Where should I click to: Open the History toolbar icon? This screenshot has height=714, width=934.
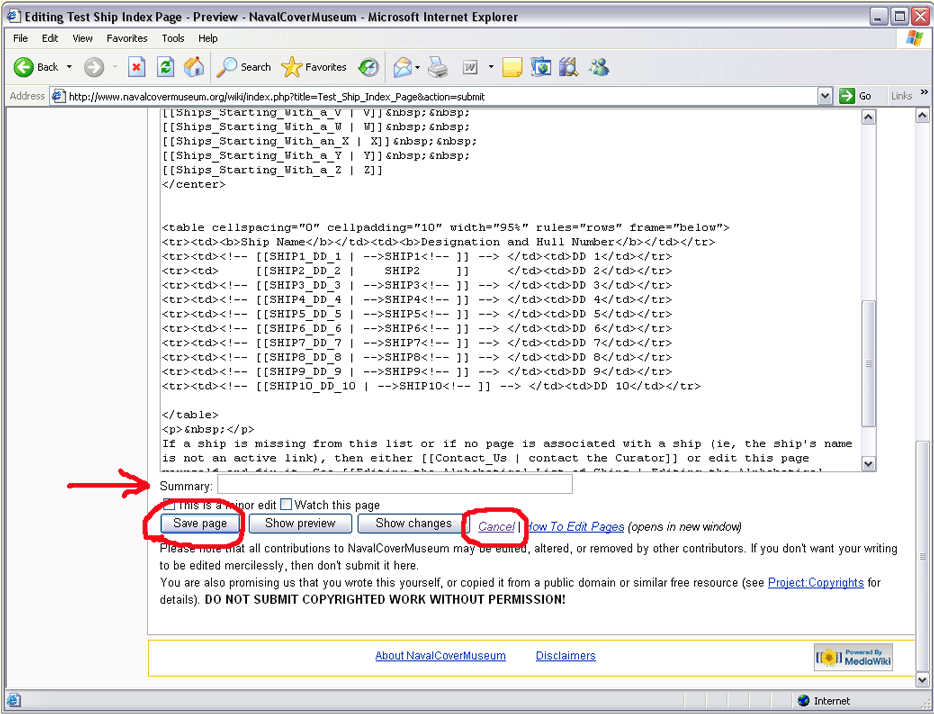click(x=368, y=67)
